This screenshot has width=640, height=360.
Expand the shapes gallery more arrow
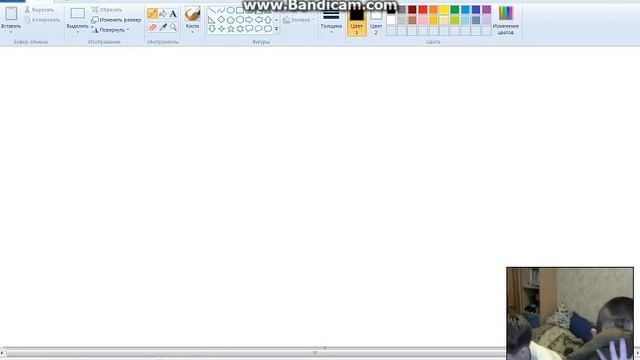pyautogui.click(x=276, y=29)
